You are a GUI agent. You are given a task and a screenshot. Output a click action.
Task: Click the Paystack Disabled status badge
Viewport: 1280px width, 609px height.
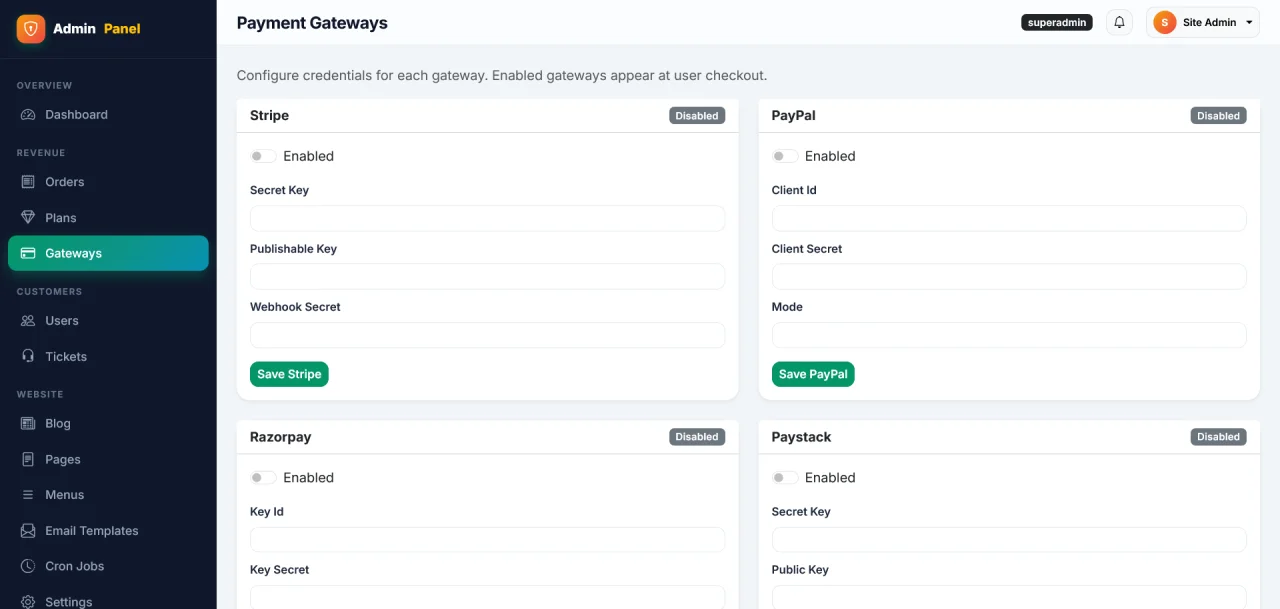pyautogui.click(x=1219, y=437)
